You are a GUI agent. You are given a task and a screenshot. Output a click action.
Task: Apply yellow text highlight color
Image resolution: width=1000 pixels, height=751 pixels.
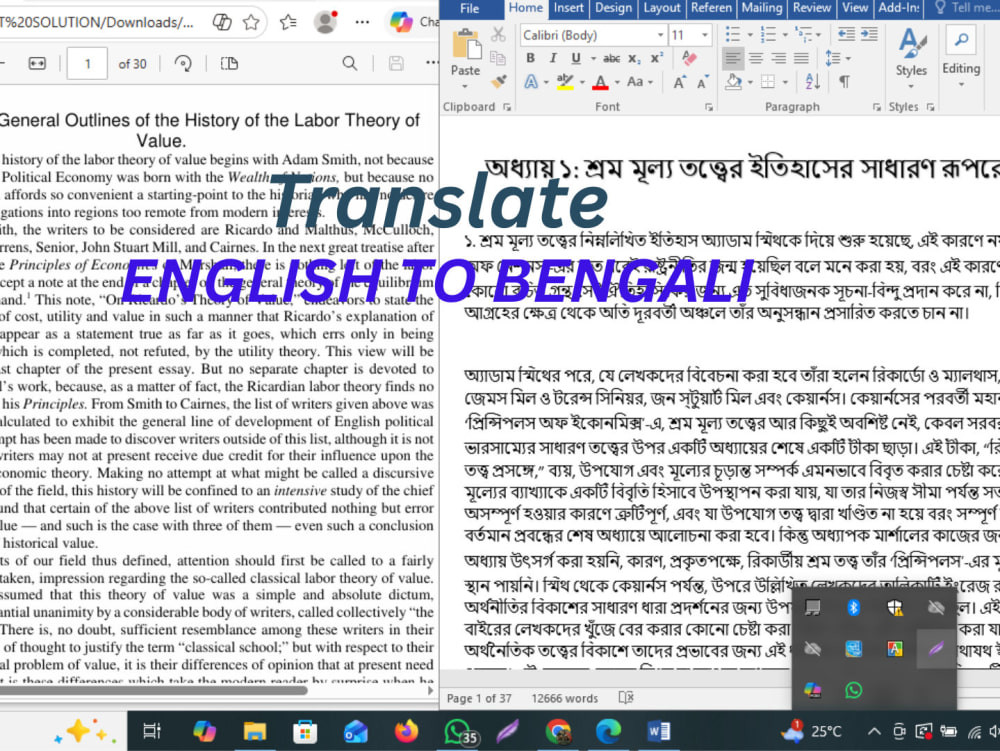point(564,82)
